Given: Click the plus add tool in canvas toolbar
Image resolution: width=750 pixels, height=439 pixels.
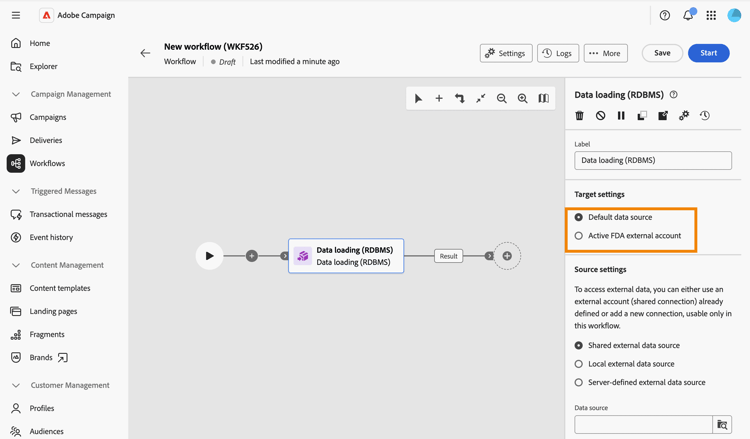Looking at the screenshot, I should click(439, 99).
